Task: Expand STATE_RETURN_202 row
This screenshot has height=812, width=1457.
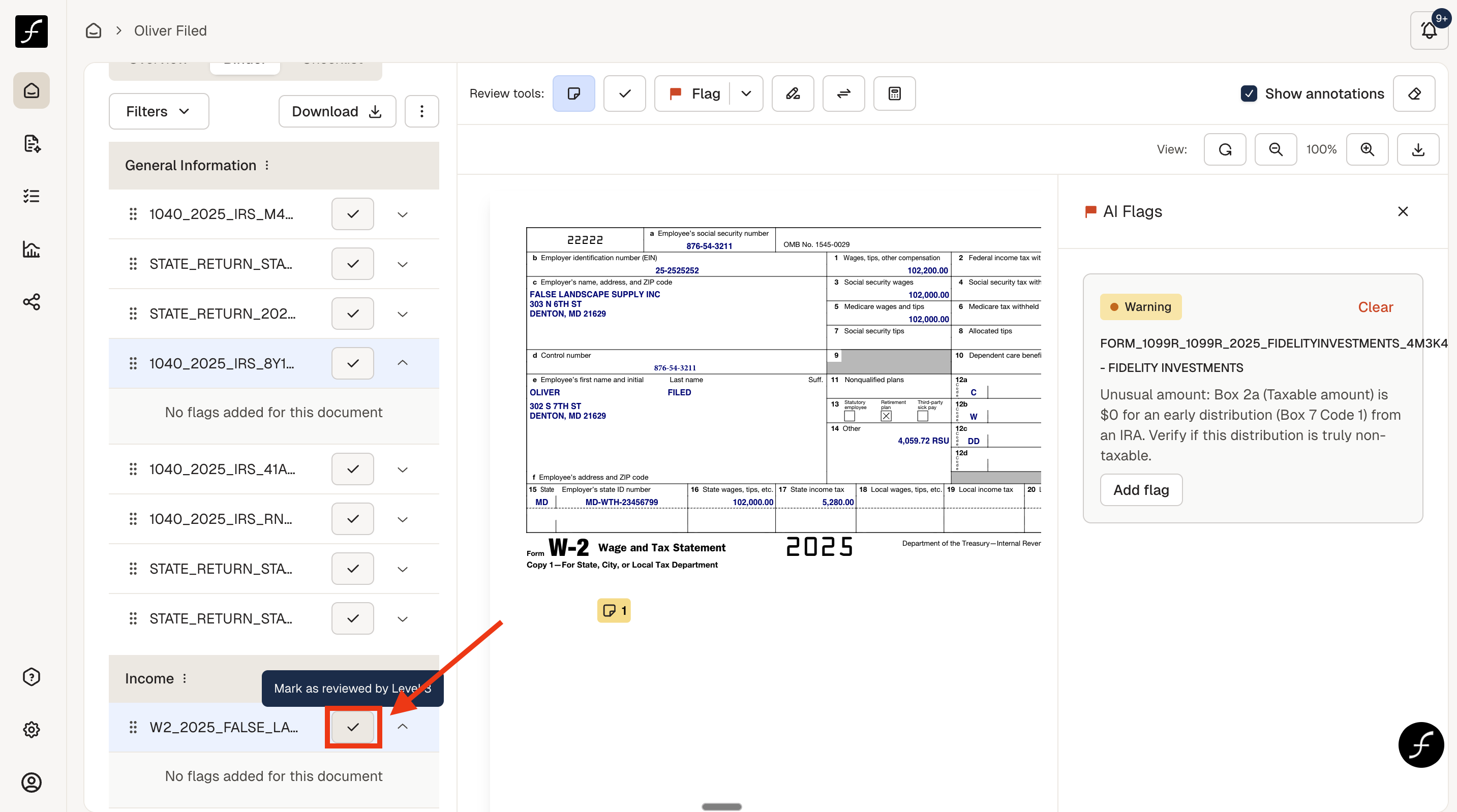Action: [x=402, y=314]
